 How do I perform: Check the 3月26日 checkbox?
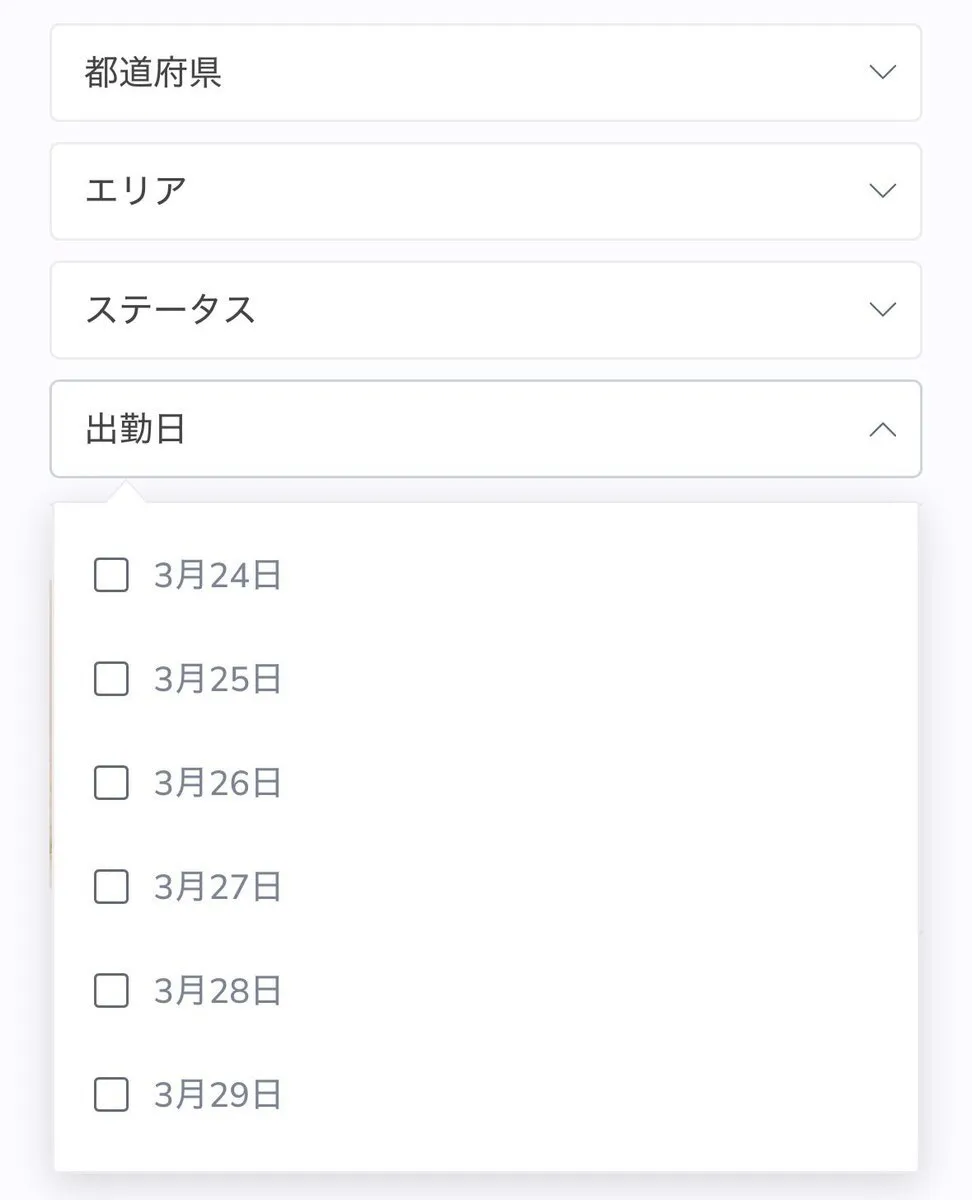[x=111, y=783]
